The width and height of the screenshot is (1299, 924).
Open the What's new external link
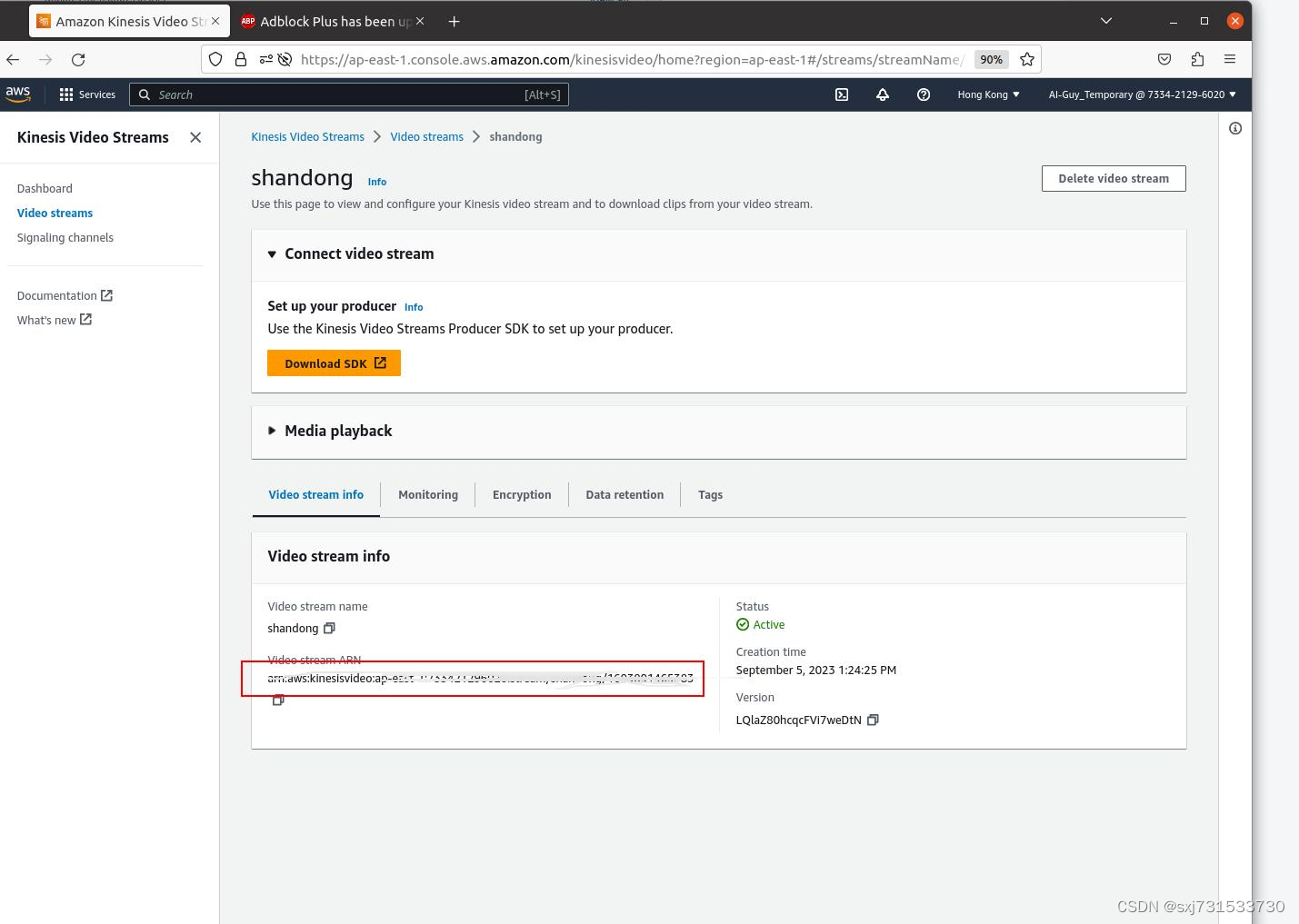pyautogui.click(x=55, y=320)
